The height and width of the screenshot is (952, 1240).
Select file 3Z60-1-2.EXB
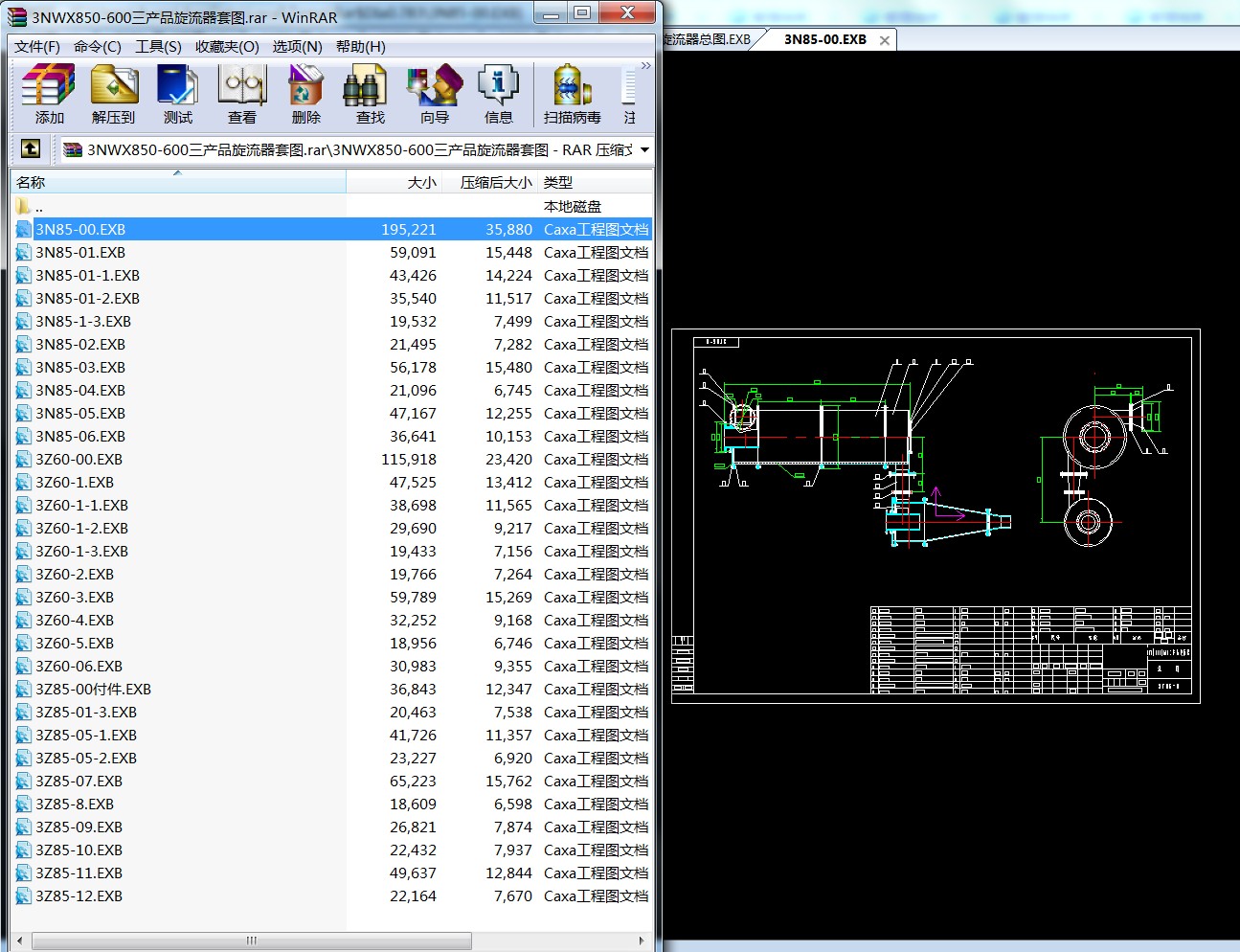tap(332, 528)
